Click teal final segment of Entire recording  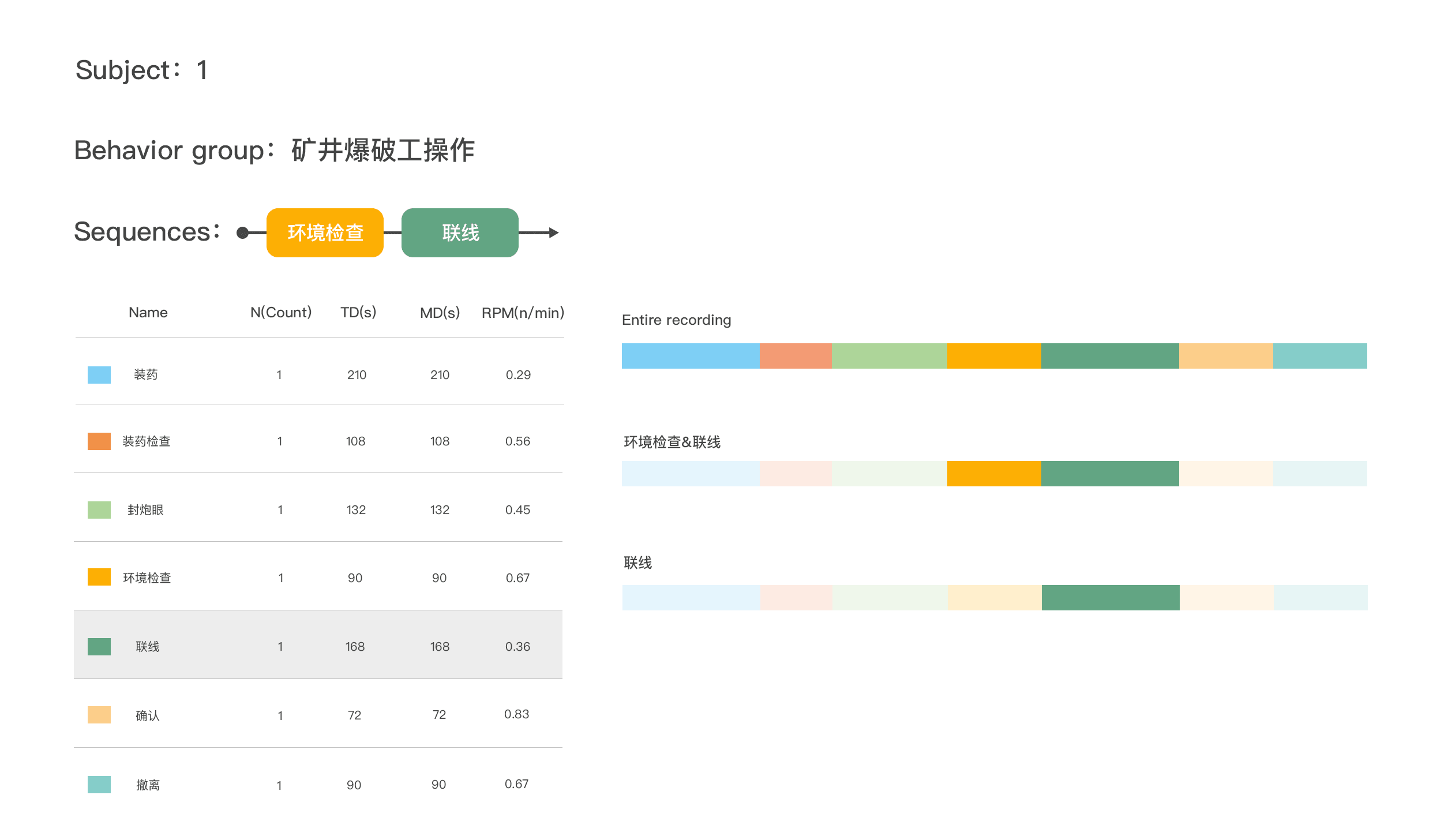click(1320, 356)
